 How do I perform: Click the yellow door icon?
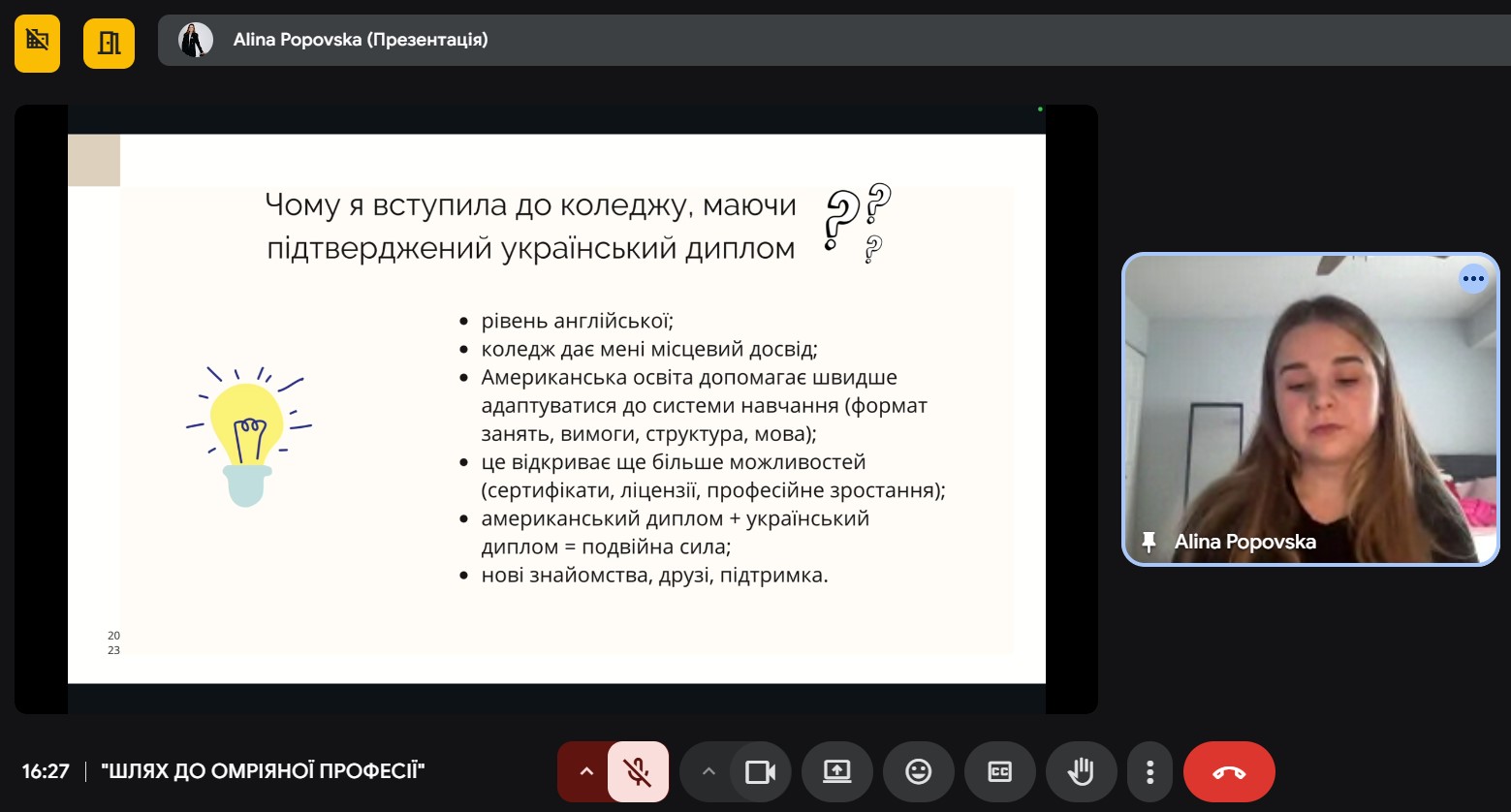click(x=109, y=43)
